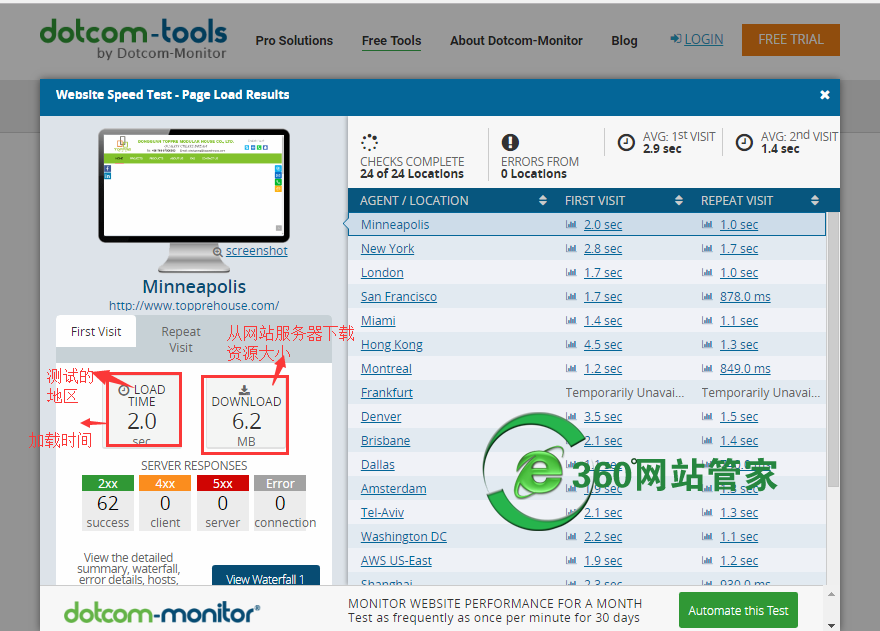Viewport: 880px width, 631px height.
Task: Click View Waterfall 1 button
Action: point(265,576)
